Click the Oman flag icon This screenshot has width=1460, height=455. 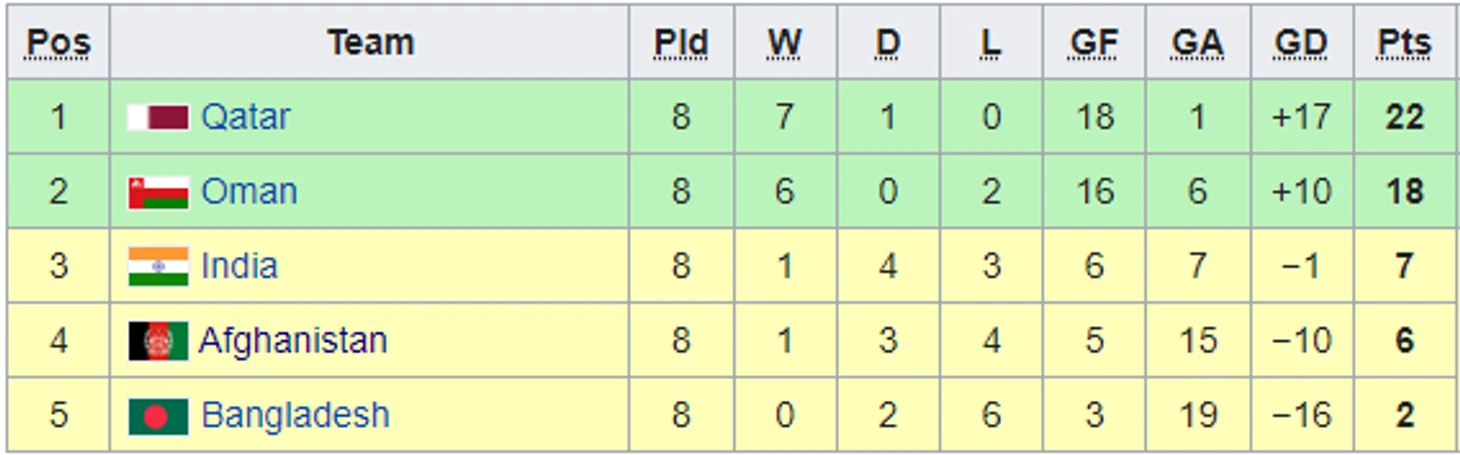pyautogui.click(x=158, y=192)
